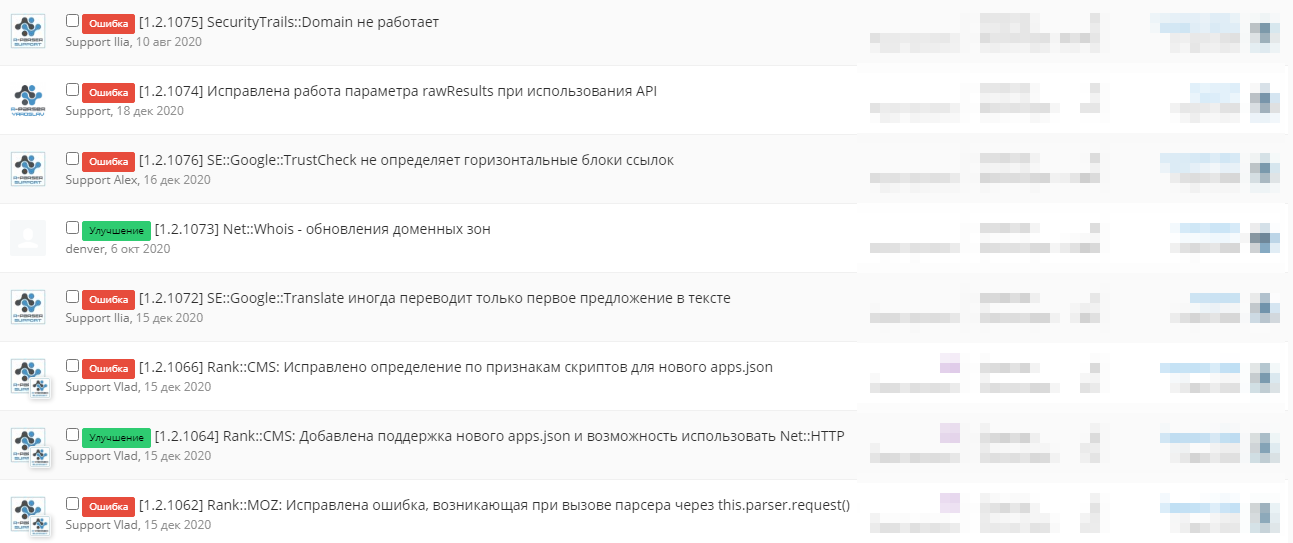Click the [1.2.1073] Net::Whois title link

tap(322, 229)
